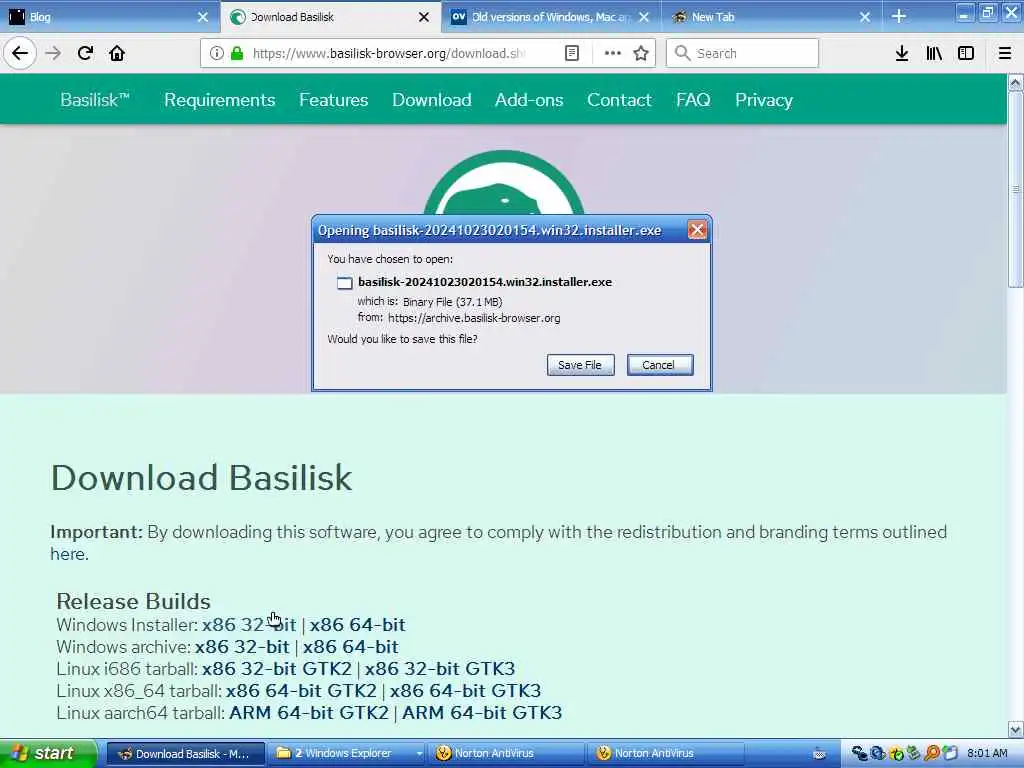Viewport: 1024px width, 768px height.
Task: Click Save File in the dialog
Action: click(580, 365)
